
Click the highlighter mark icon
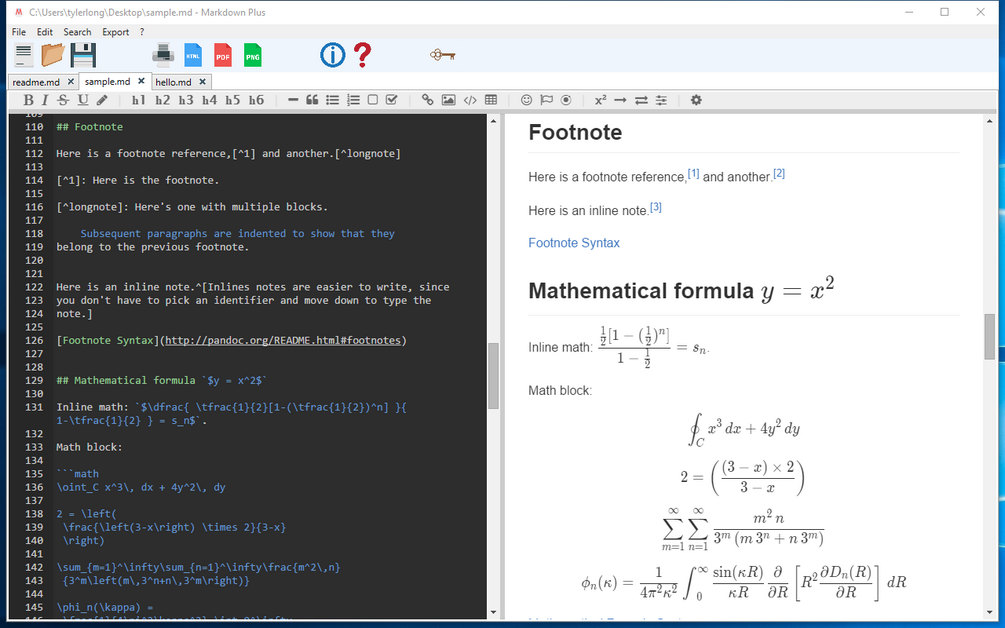pos(102,100)
